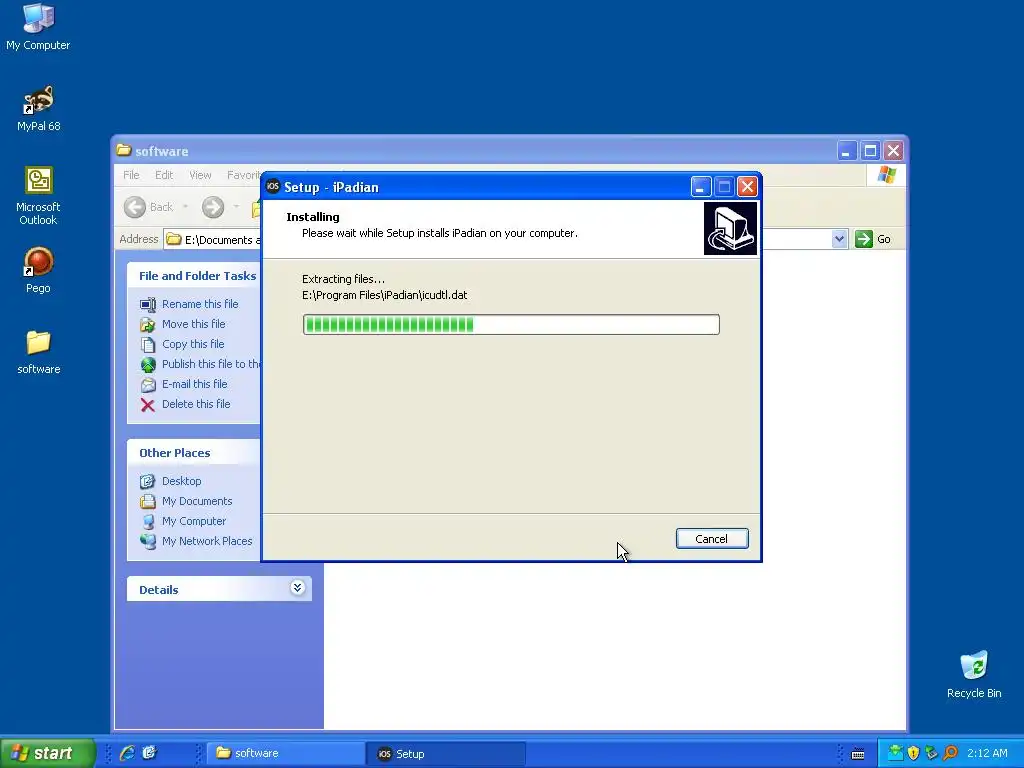Launch the Pego desktop shortcut
The image size is (1024, 768).
click(x=38, y=270)
